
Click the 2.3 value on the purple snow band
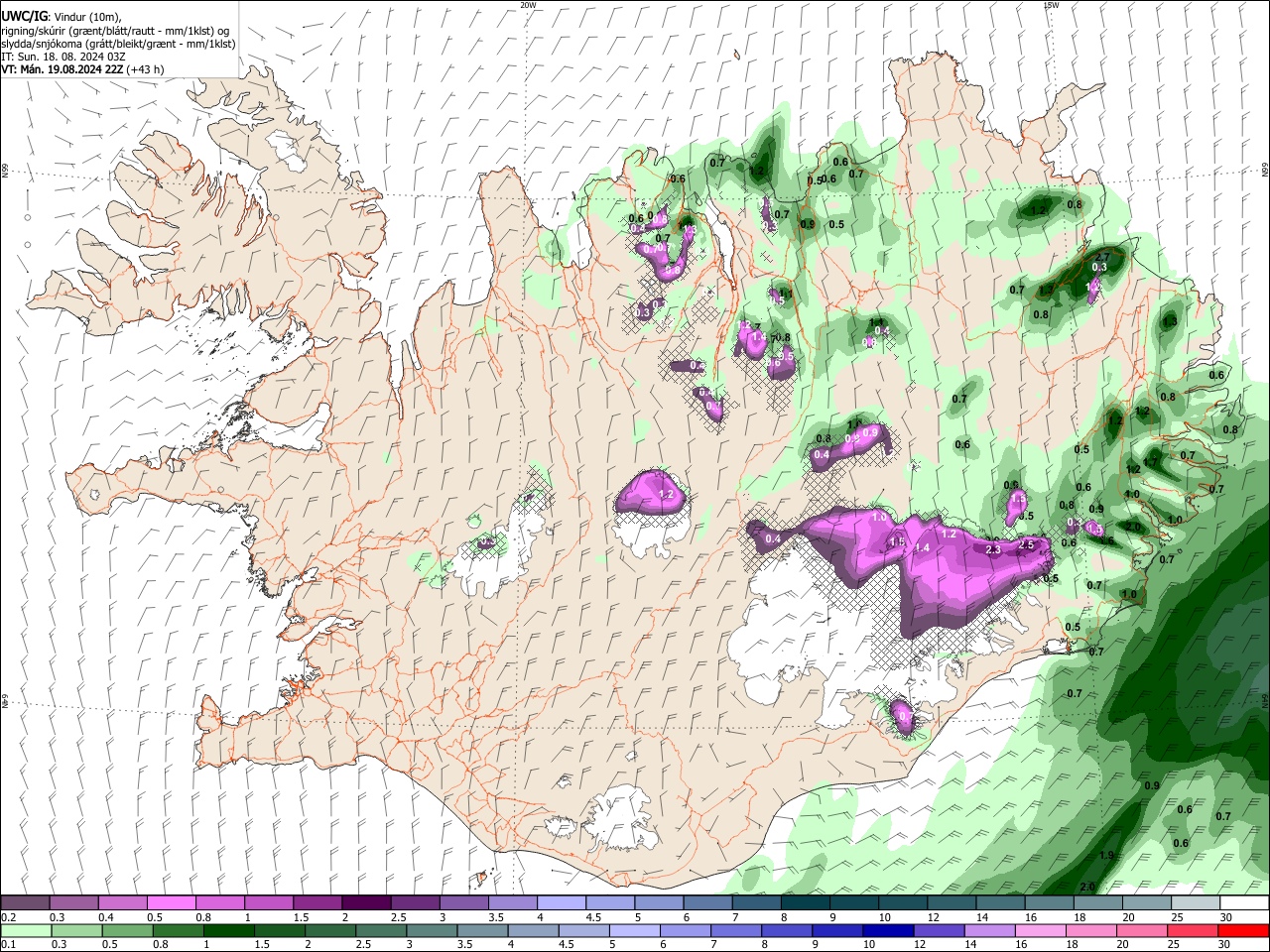pyautogui.click(x=993, y=549)
